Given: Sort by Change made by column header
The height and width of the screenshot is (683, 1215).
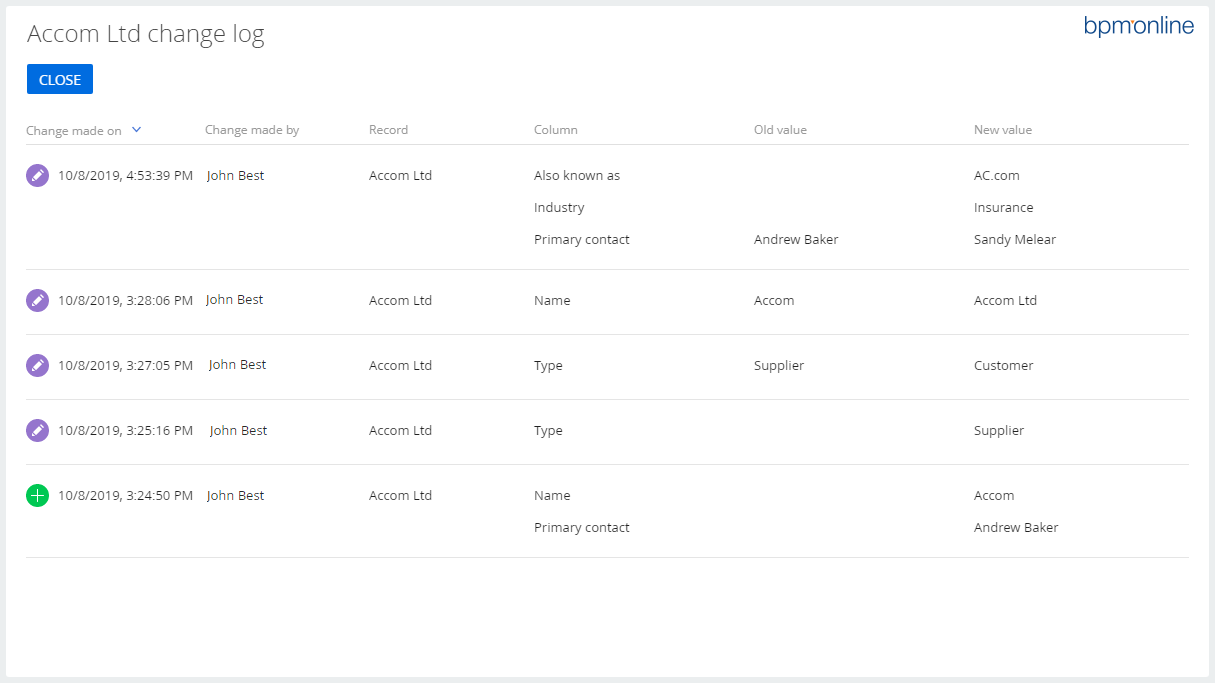Looking at the screenshot, I should point(252,130).
